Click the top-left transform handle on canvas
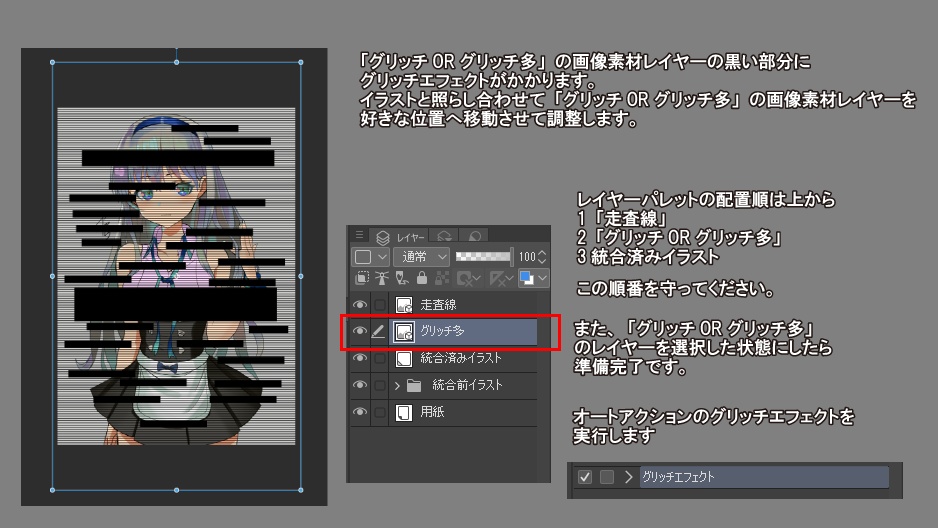938x528 pixels. (x=53, y=62)
